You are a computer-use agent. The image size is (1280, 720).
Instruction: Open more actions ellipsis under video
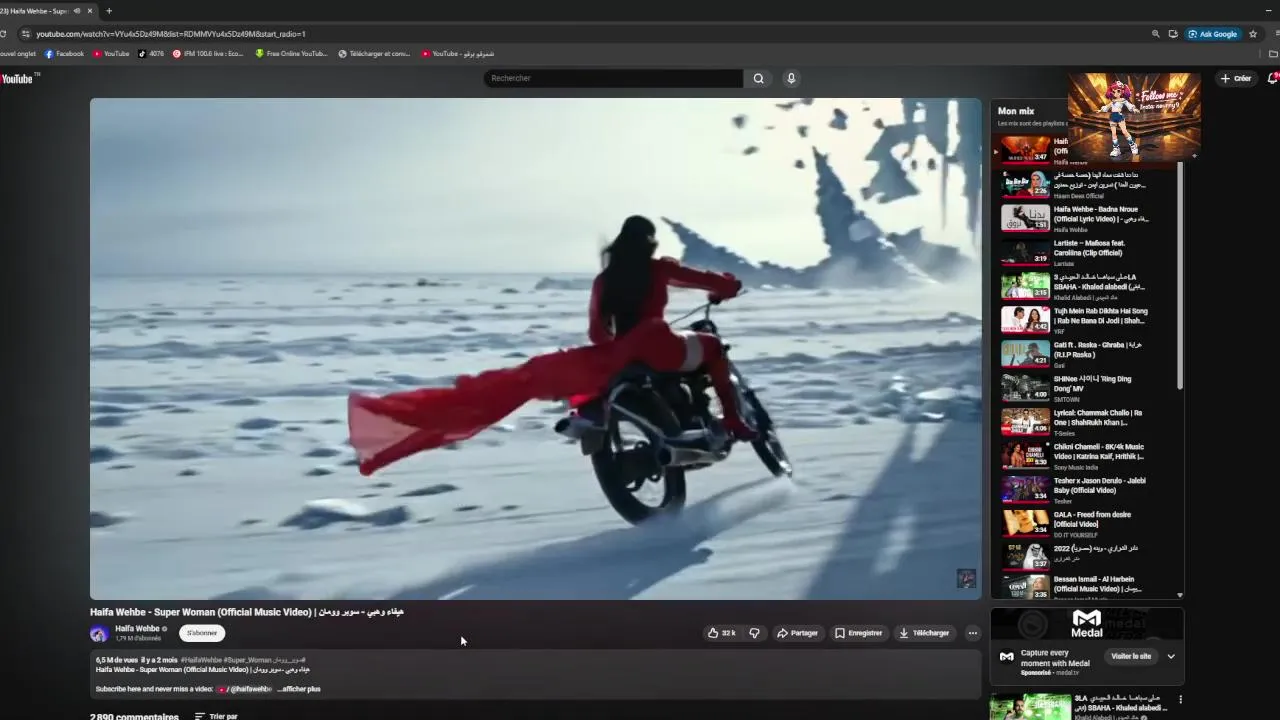click(x=972, y=633)
